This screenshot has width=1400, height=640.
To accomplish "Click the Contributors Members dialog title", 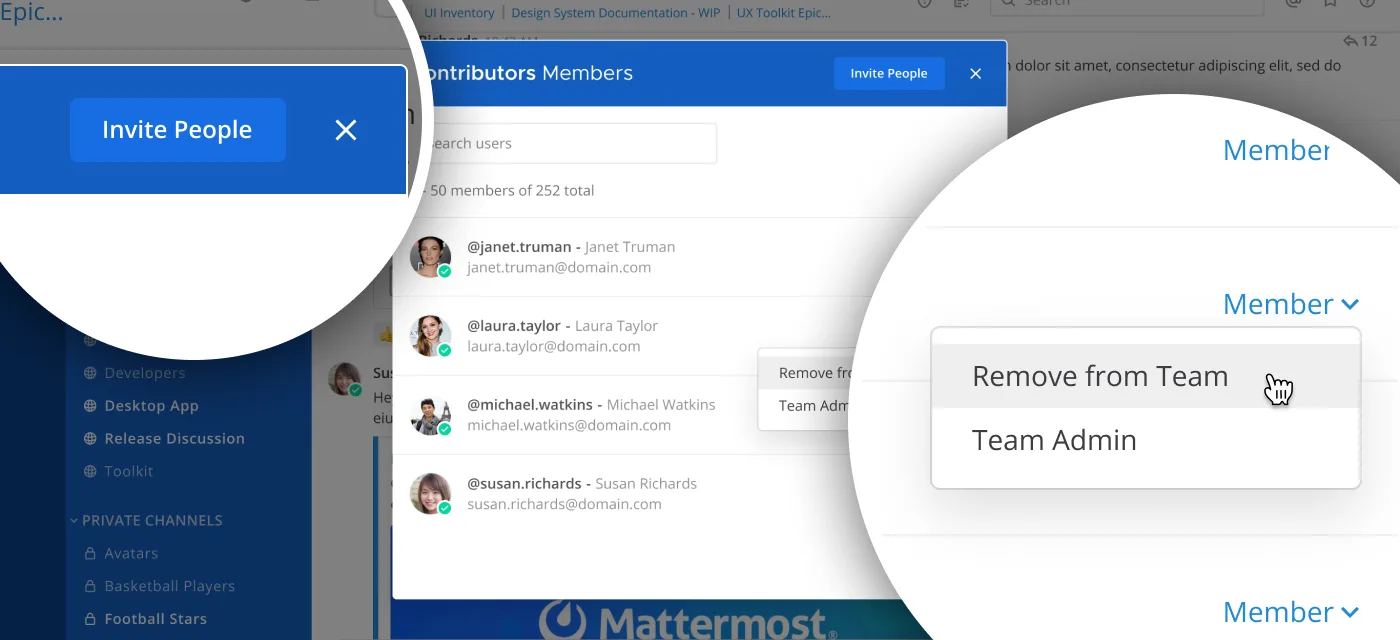I will 528,73.
